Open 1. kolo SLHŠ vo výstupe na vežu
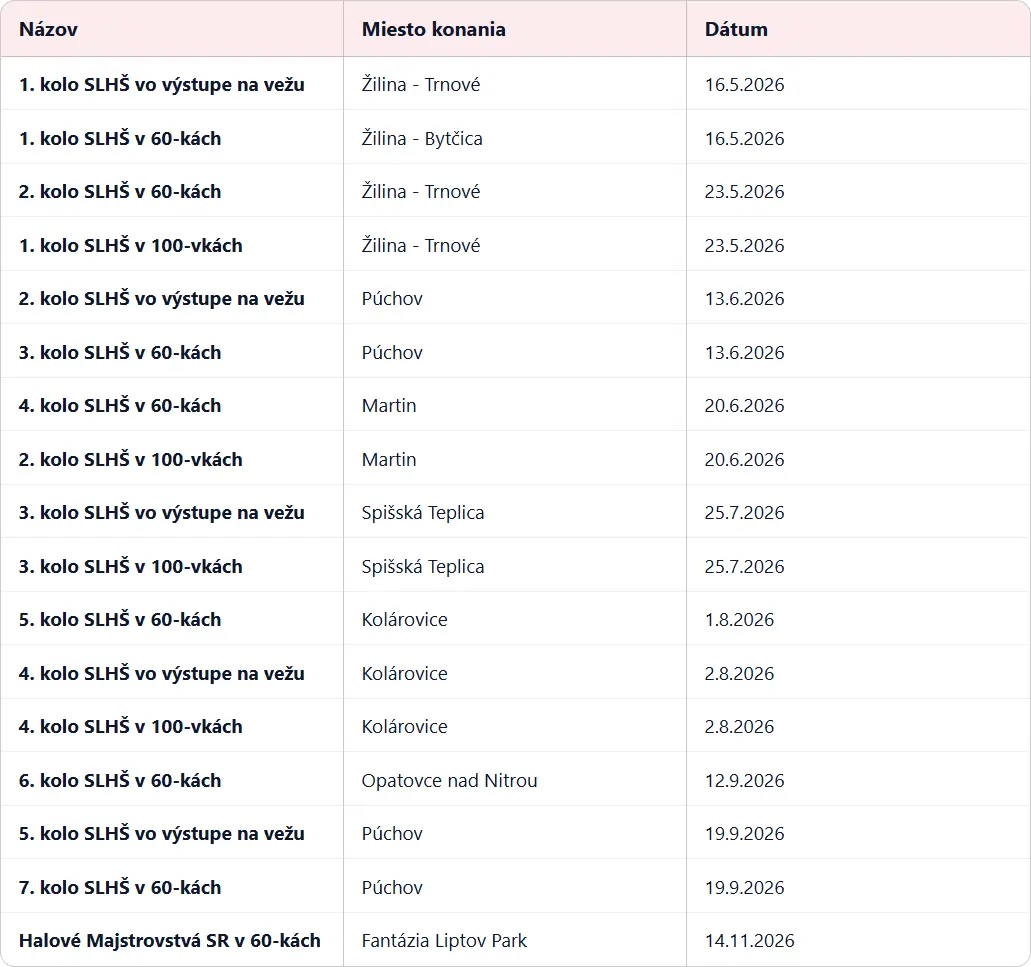Image resolution: width=1031 pixels, height=967 pixels. point(162,85)
